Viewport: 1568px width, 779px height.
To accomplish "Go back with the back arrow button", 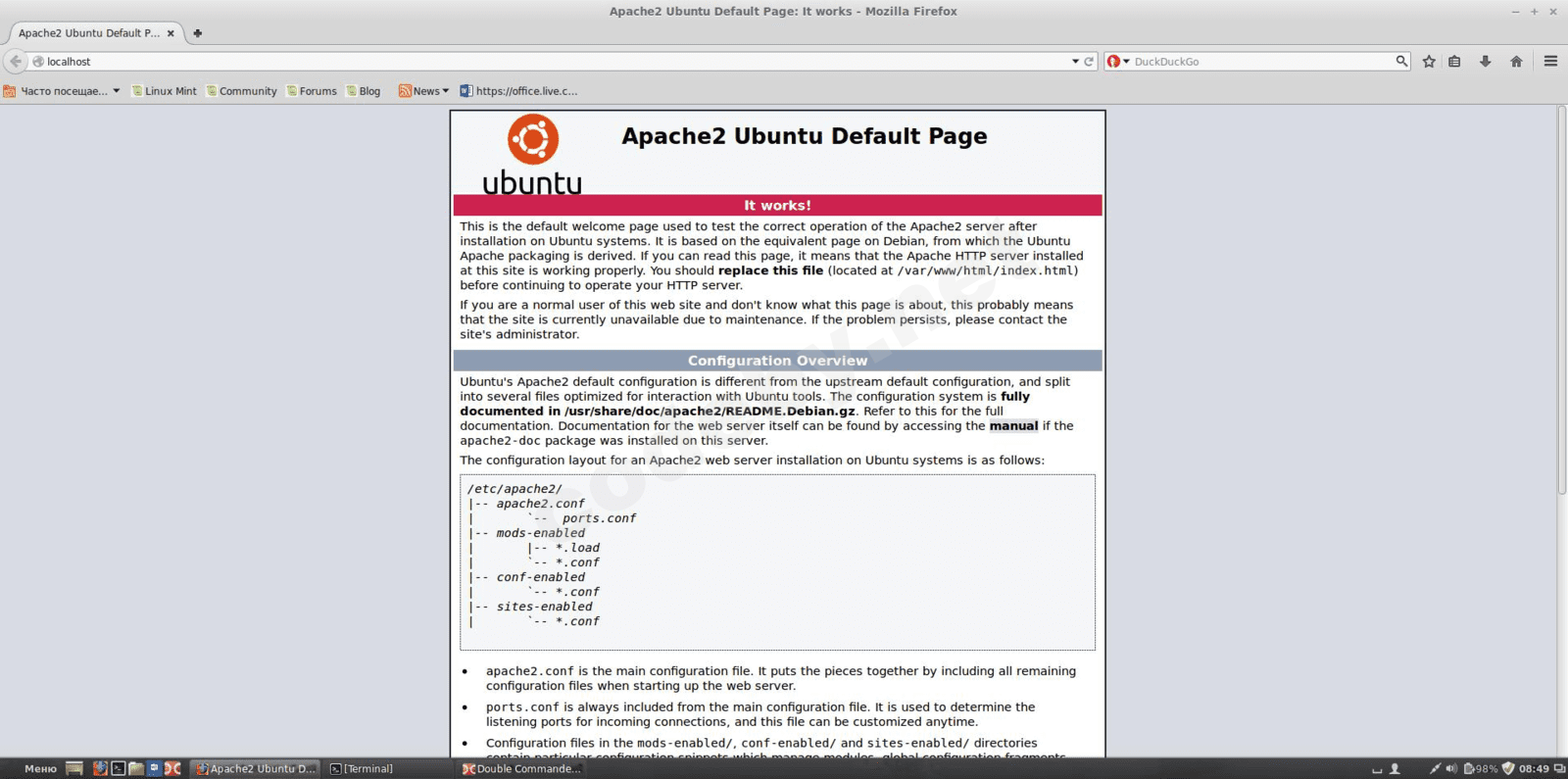I will 16,61.
